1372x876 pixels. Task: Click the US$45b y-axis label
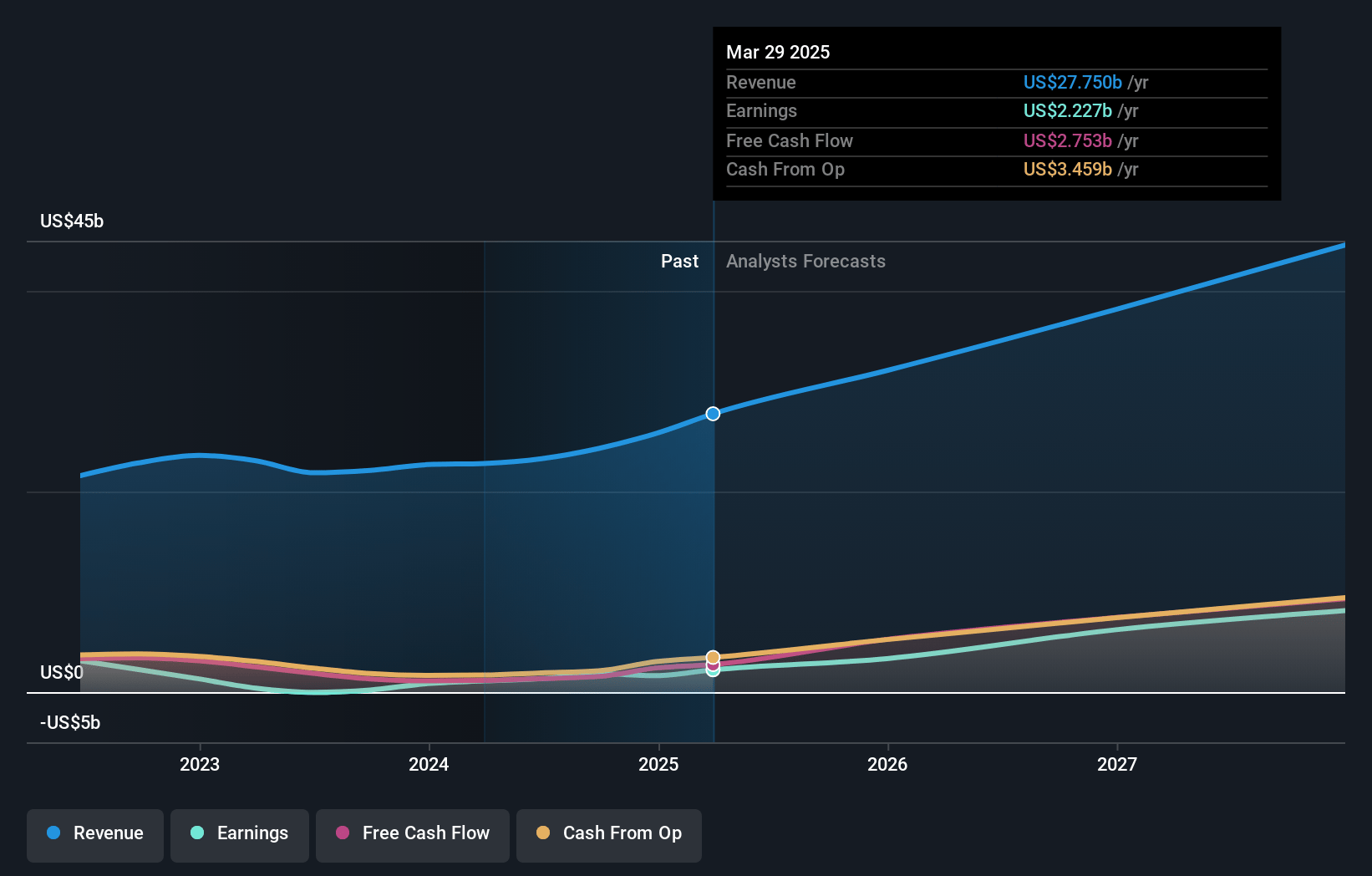click(72, 221)
